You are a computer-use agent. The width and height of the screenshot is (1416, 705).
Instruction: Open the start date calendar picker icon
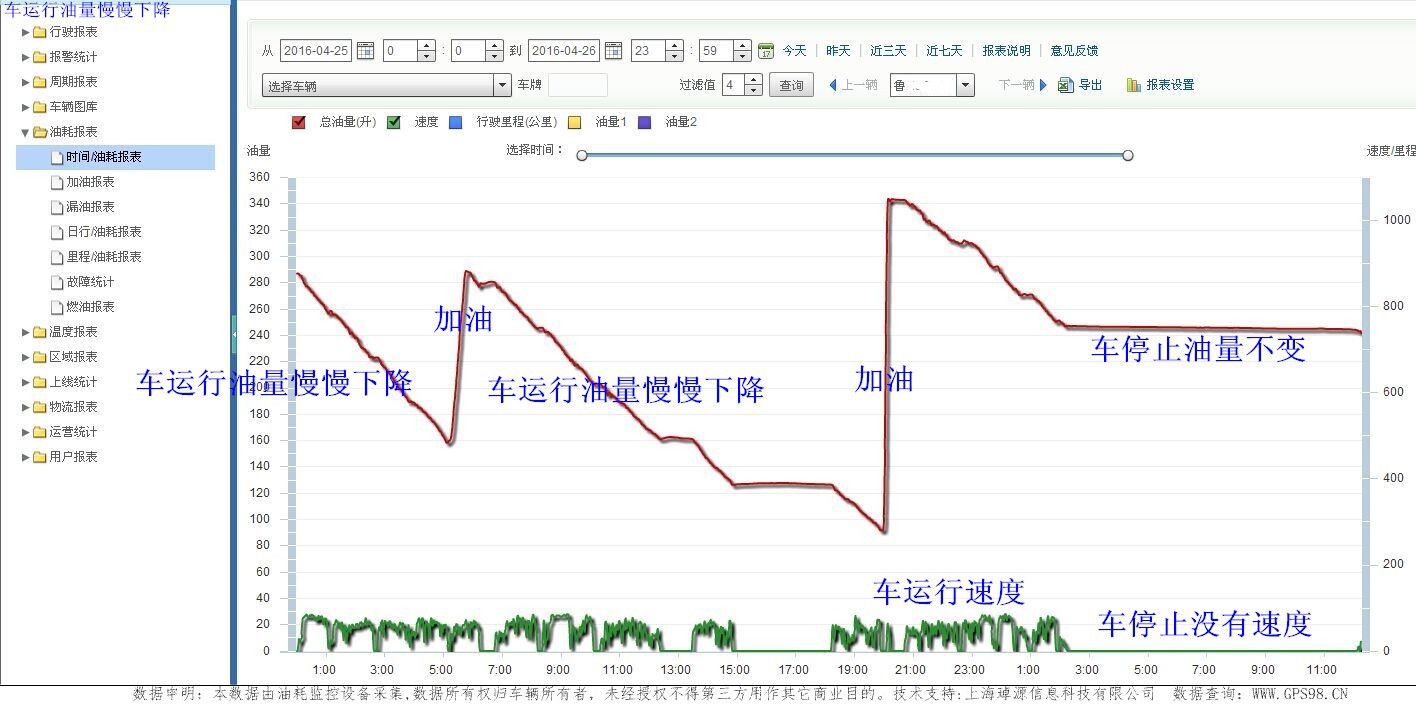pyautogui.click(x=366, y=50)
